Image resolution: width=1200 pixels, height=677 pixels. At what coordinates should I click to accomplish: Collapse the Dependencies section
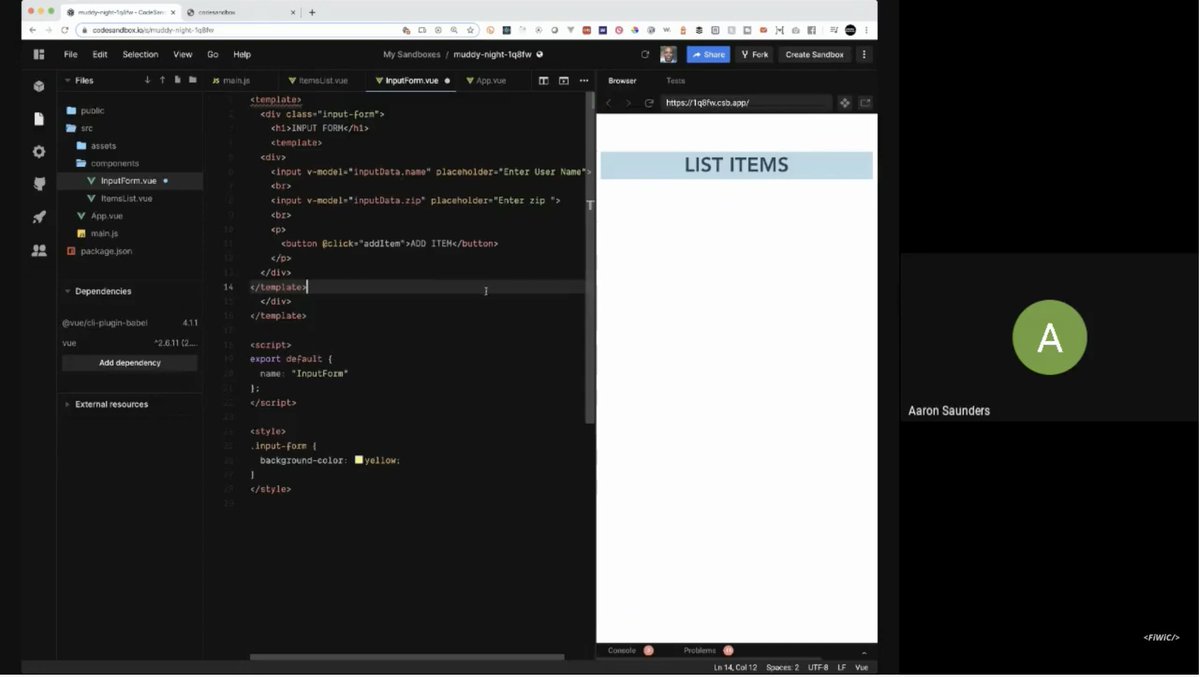point(68,291)
